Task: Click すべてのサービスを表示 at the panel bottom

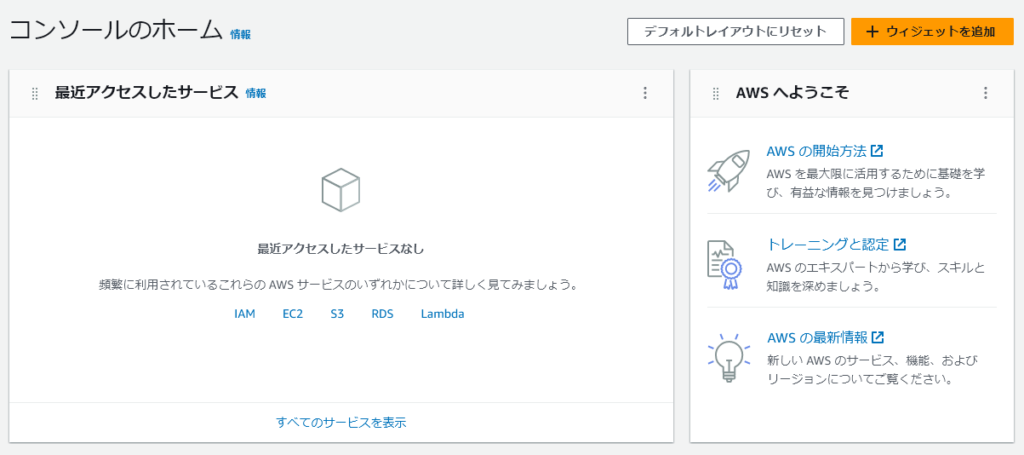Action: 341,422
